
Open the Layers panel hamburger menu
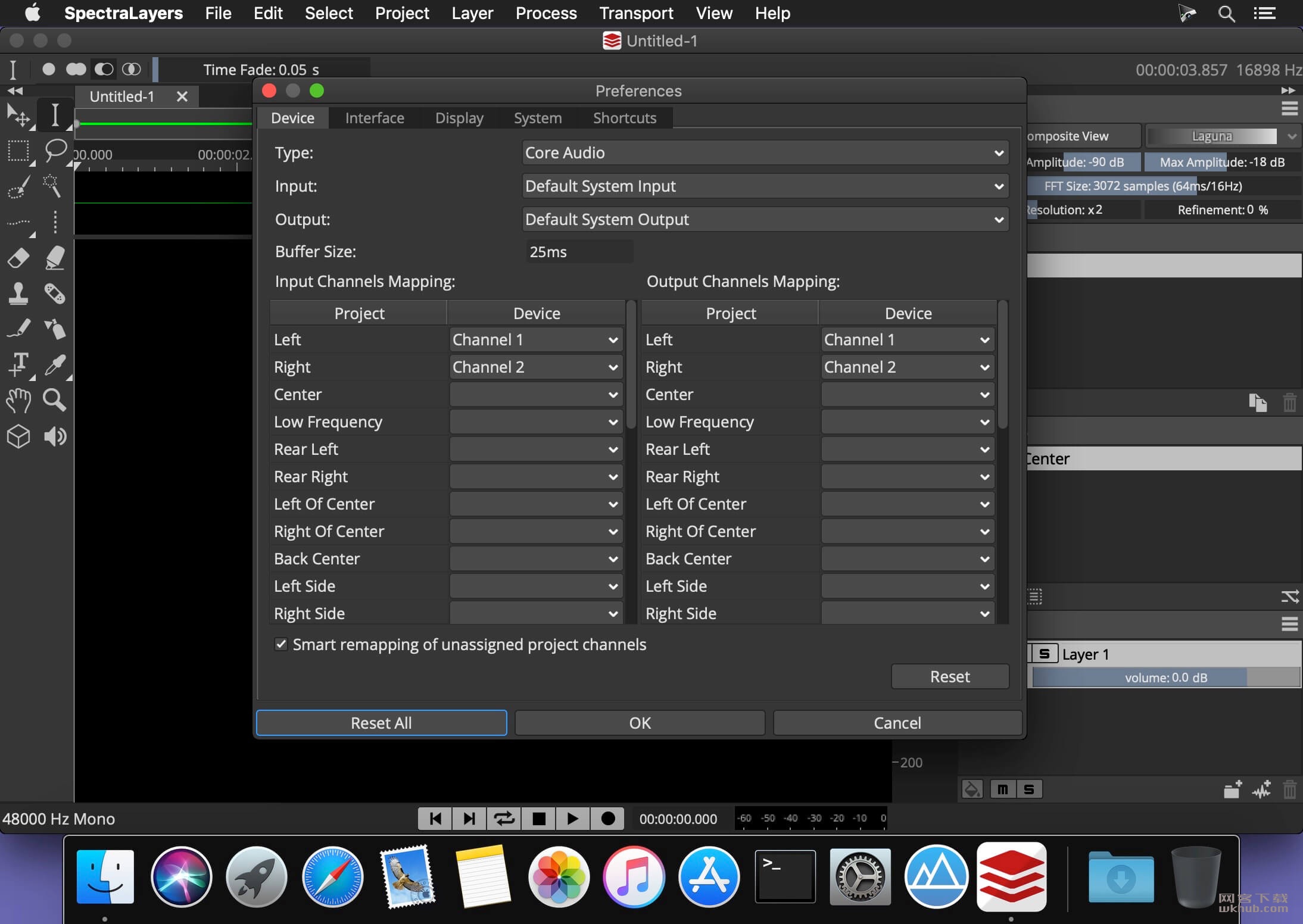point(1289,624)
